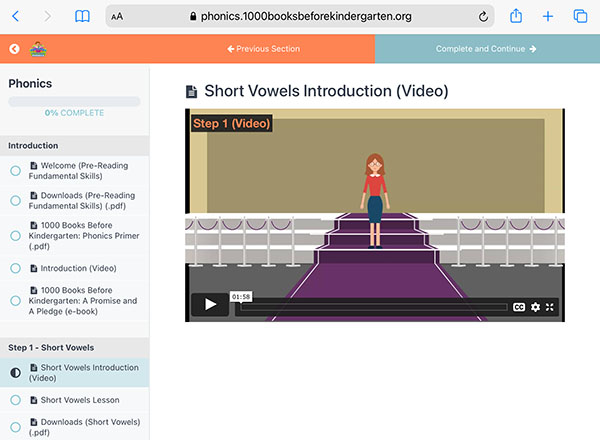Show all tabs overview icon

(x=580, y=16)
